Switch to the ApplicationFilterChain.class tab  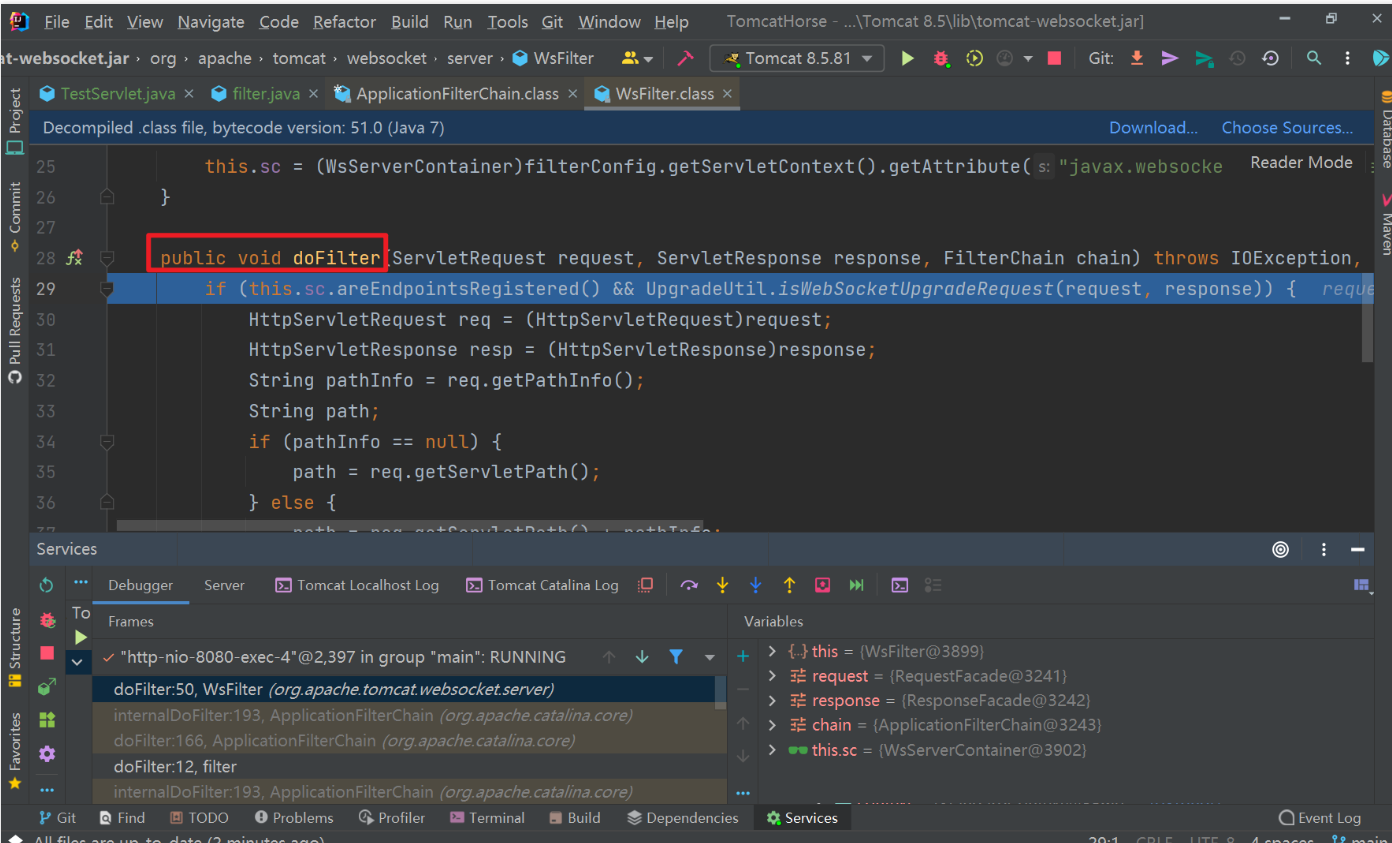[x=456, y=93]
